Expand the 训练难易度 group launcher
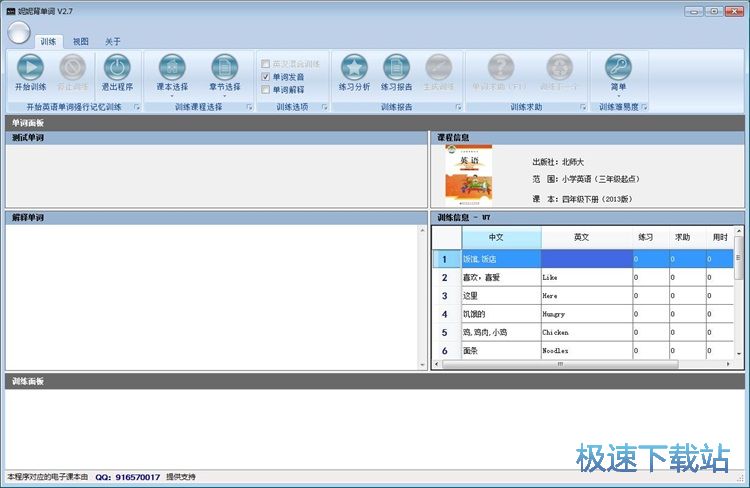The height and width of the screenshot is (488, 750). point(644,107)
